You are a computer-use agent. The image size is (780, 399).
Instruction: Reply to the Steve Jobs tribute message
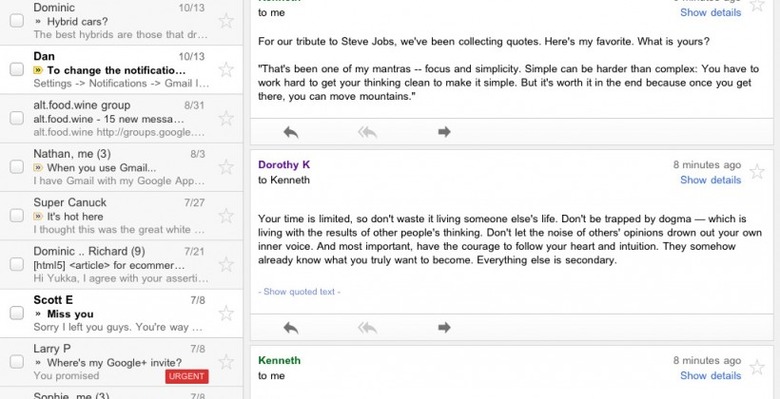click(x=291, y=132)
